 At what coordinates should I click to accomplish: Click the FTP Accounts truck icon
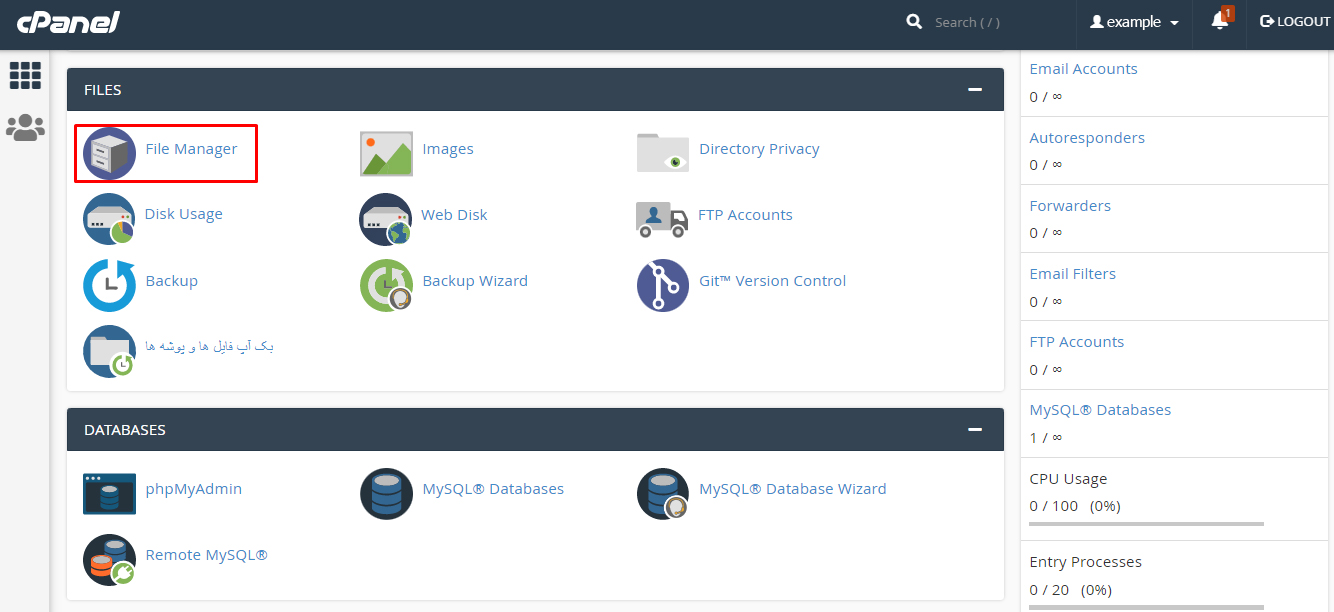(x=662, y=219)
